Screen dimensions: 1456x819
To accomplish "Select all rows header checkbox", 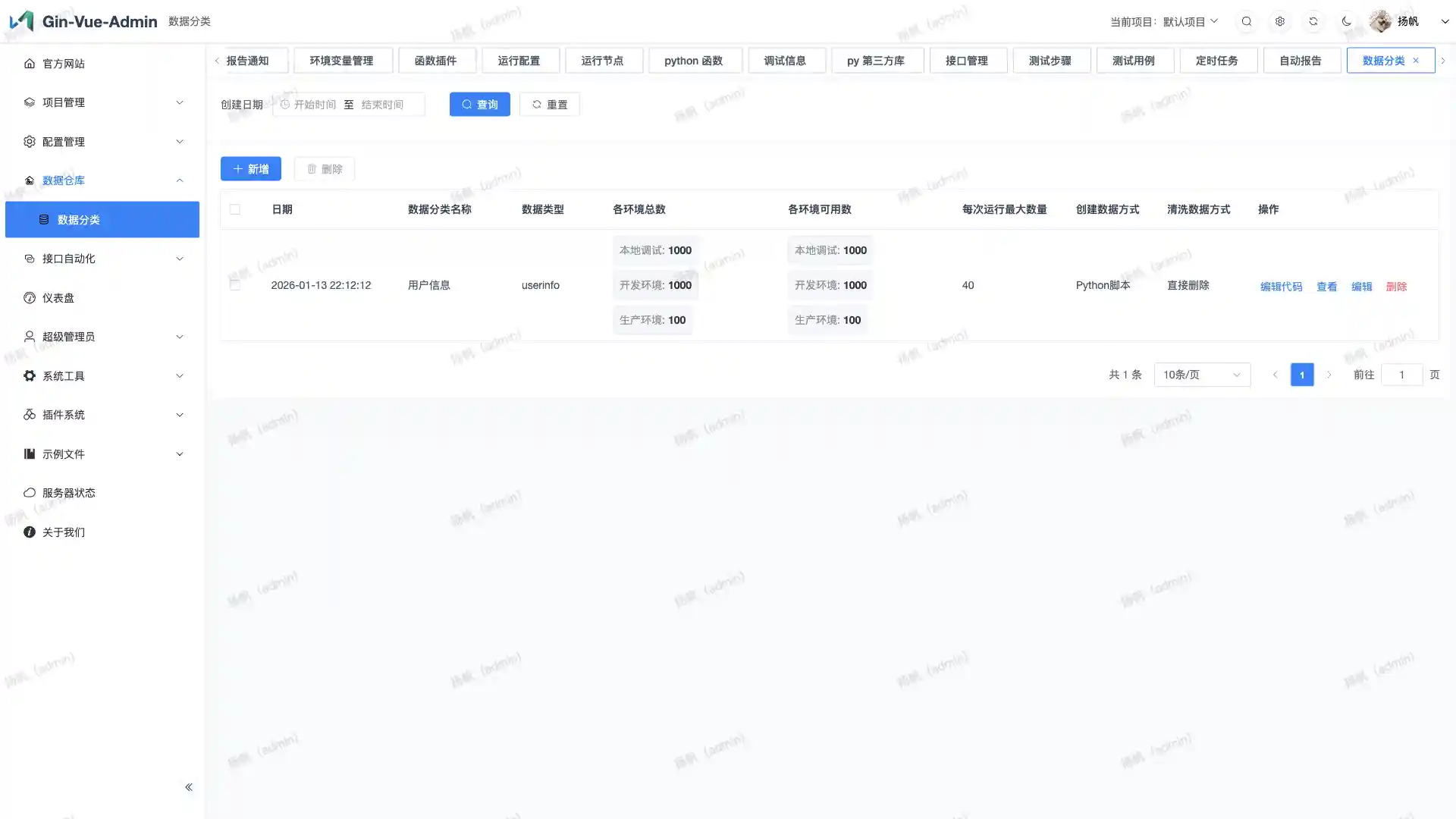I will [235, 209].
